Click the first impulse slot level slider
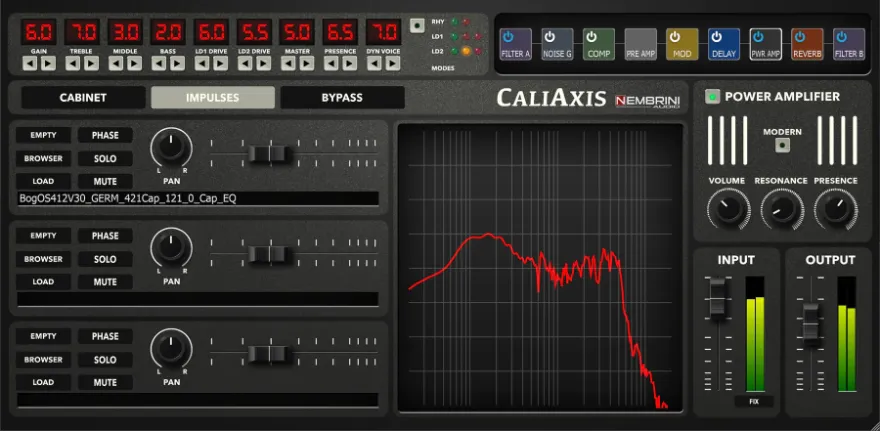The image size is (880, 431). click(270, 153)
